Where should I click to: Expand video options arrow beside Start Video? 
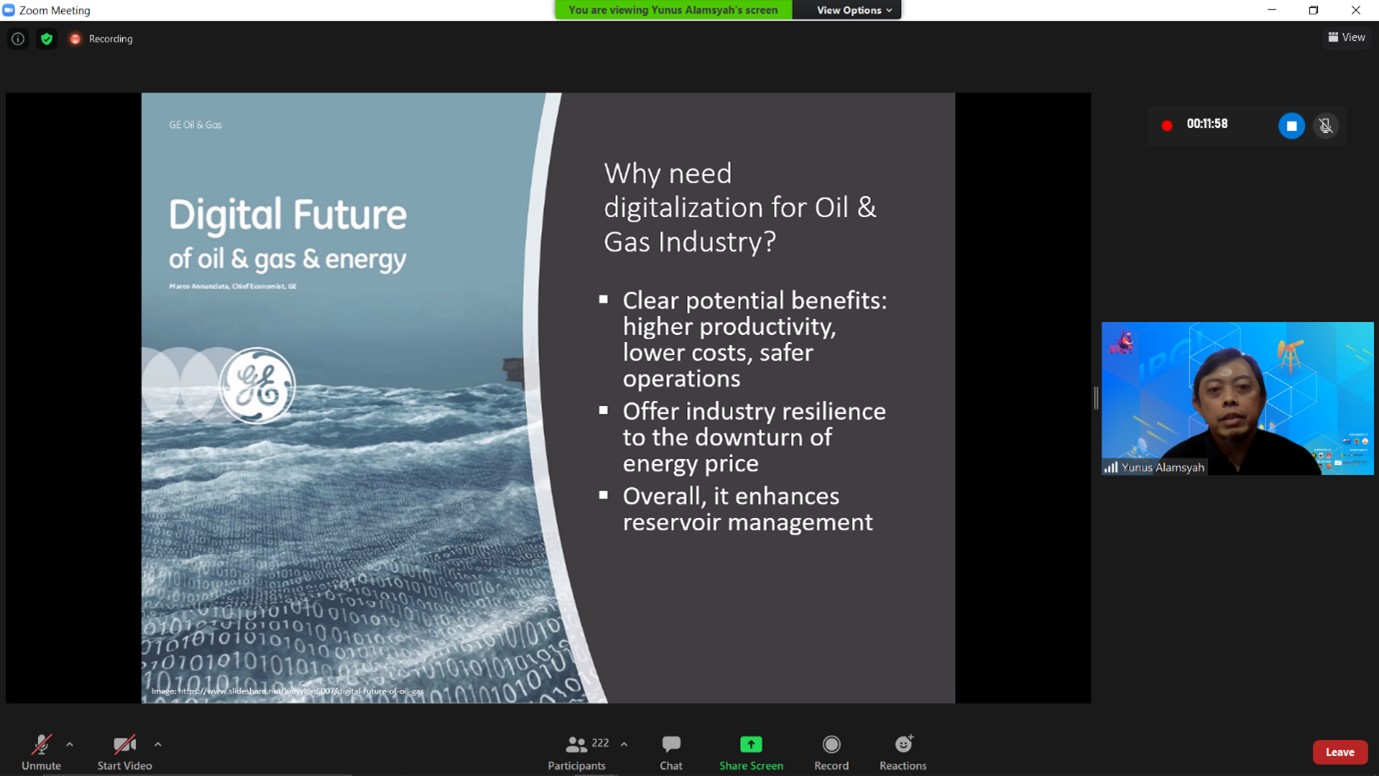tap(158, 744)
